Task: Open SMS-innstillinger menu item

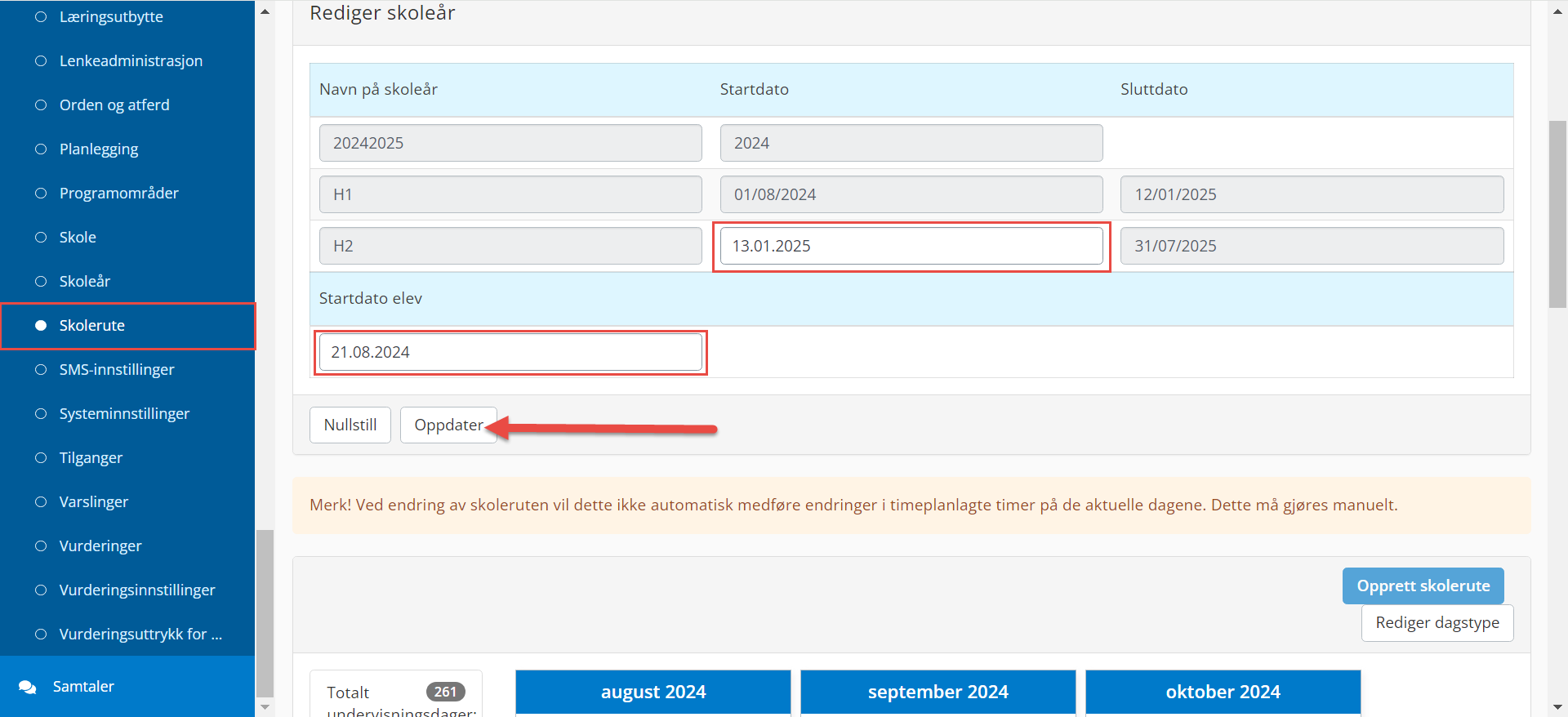Action: click(x=117, y=369)
